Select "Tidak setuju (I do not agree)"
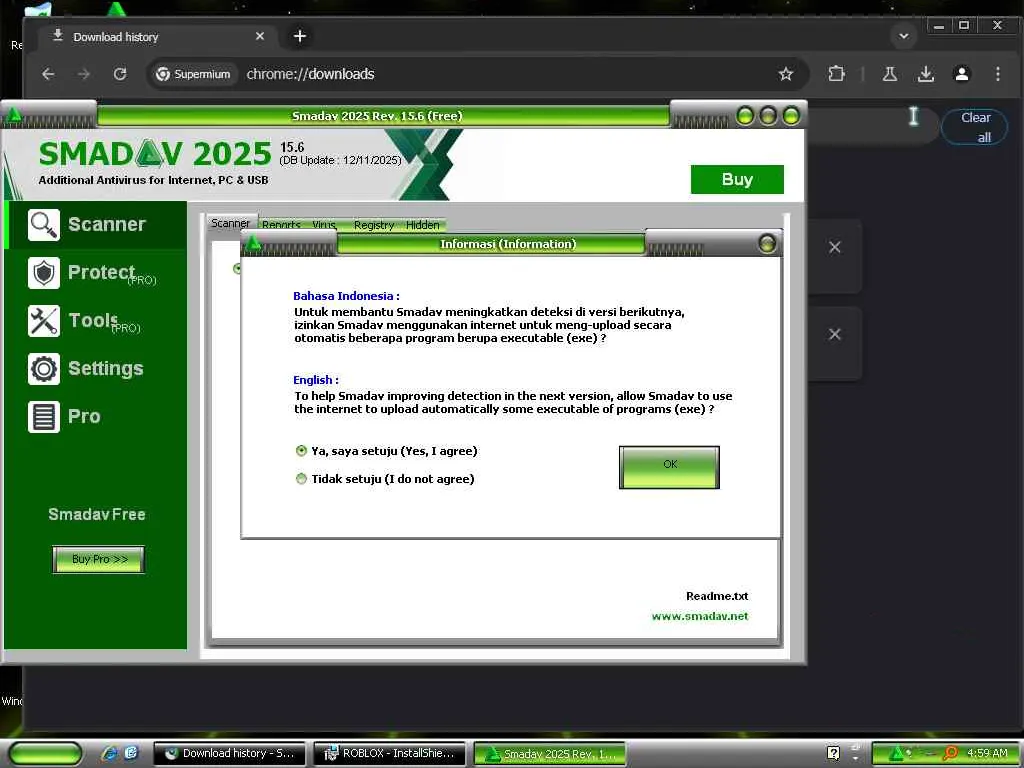The width and height of the screenshot is (1024, 768). point(385,479)
